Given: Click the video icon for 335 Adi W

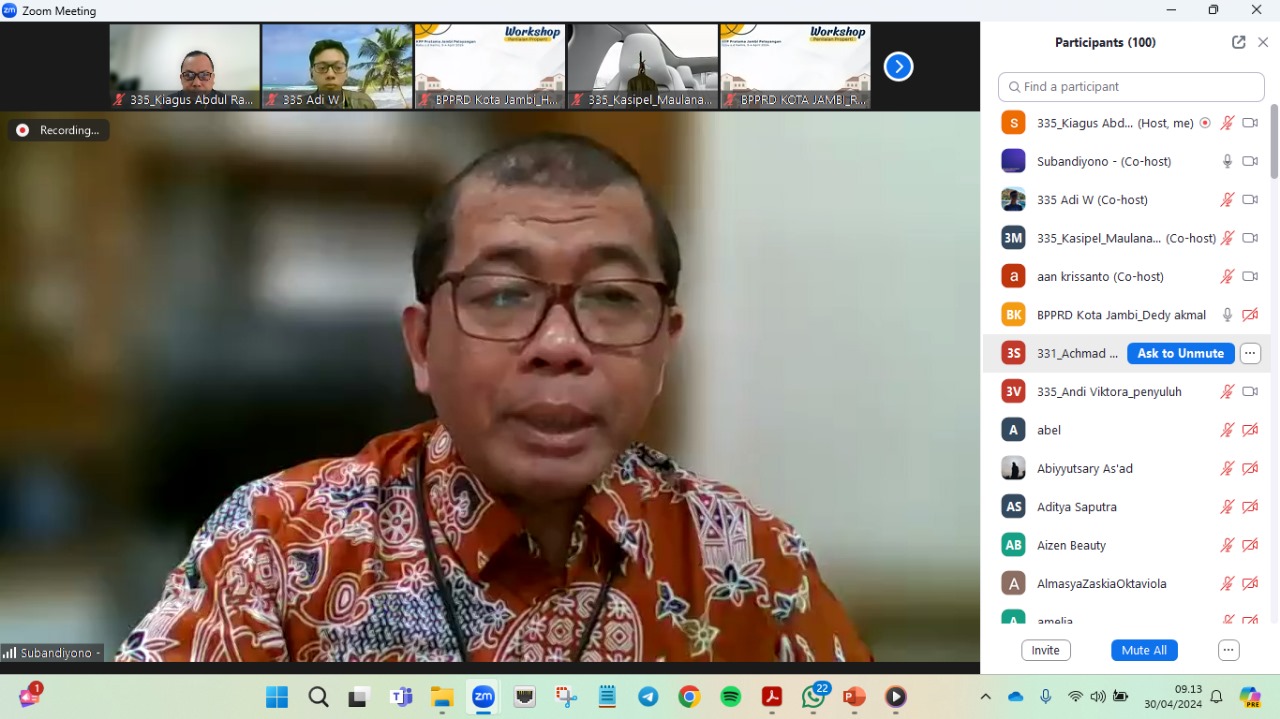Looking at the screenshot, I should (x=1250, y=200).
